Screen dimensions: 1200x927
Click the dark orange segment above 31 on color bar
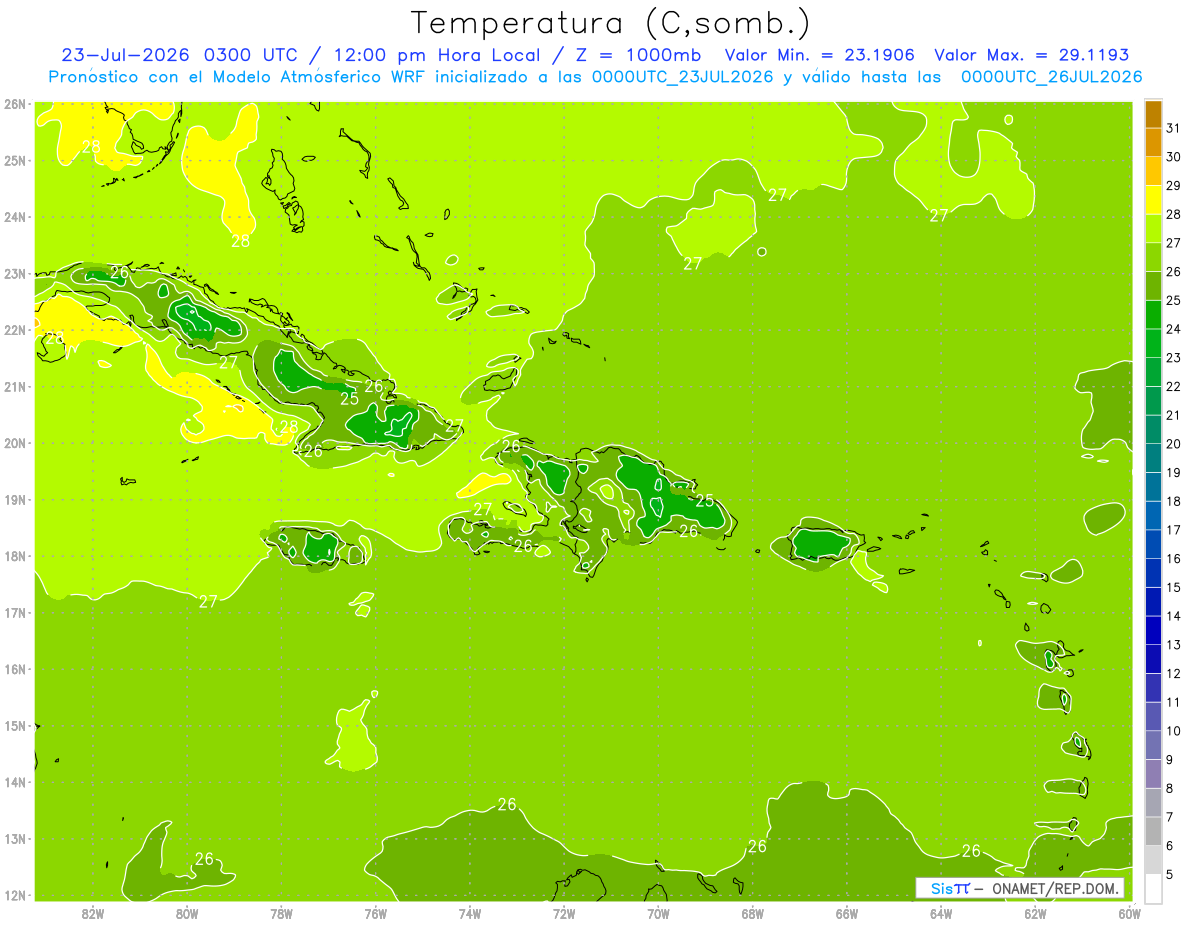(1153, 114)
